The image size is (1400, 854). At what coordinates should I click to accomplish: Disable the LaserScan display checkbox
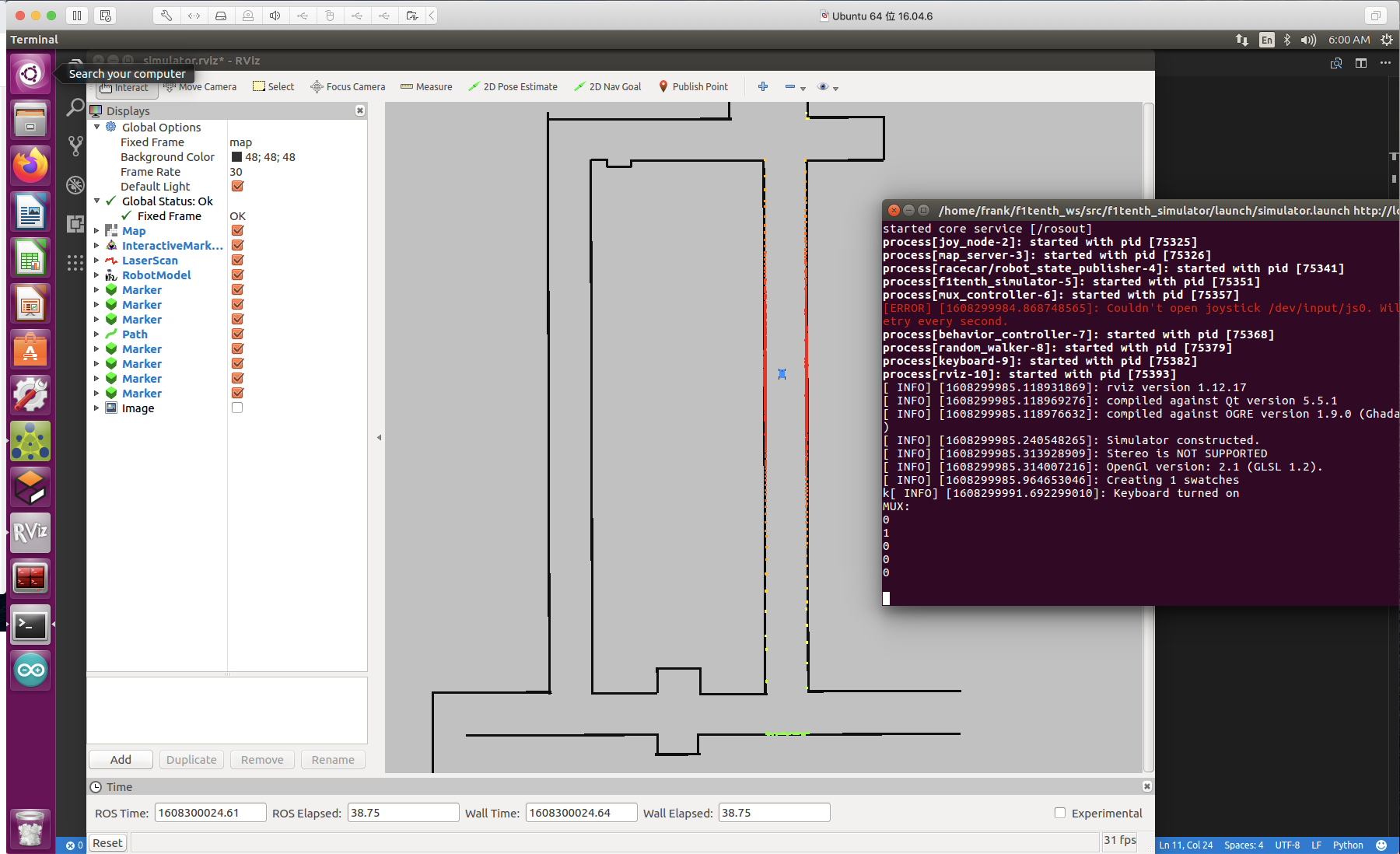(237, 261)
